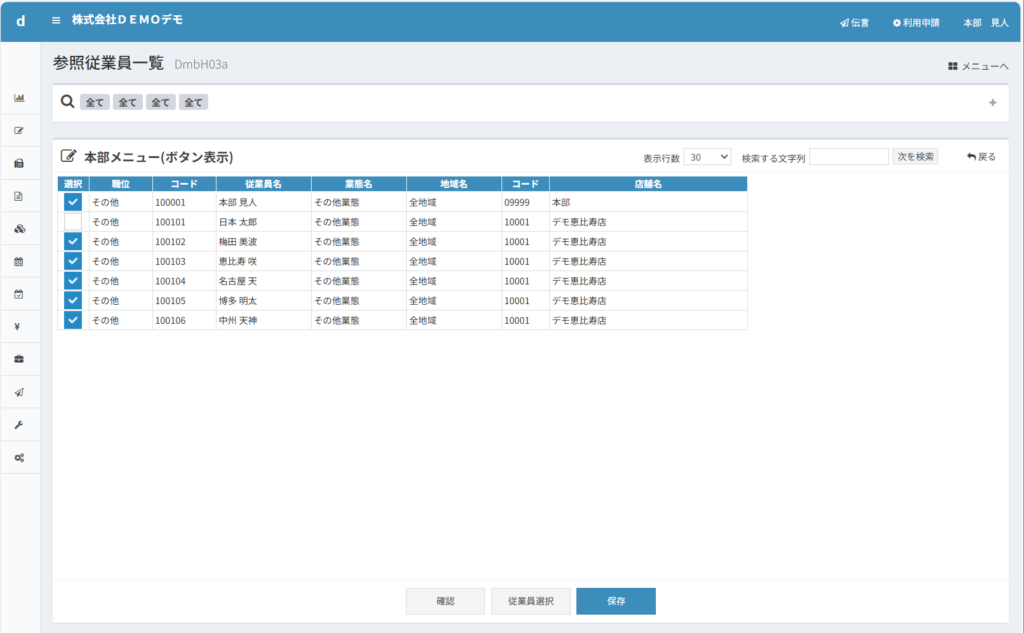1024x633 pixels.
Task: Focus the 検索する文字列 text field
Action: click(848, 157)
